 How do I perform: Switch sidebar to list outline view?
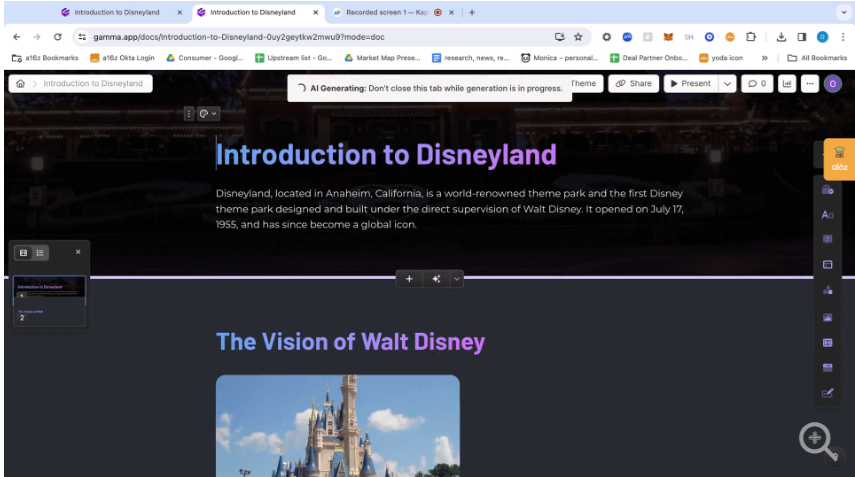[40, 252]
